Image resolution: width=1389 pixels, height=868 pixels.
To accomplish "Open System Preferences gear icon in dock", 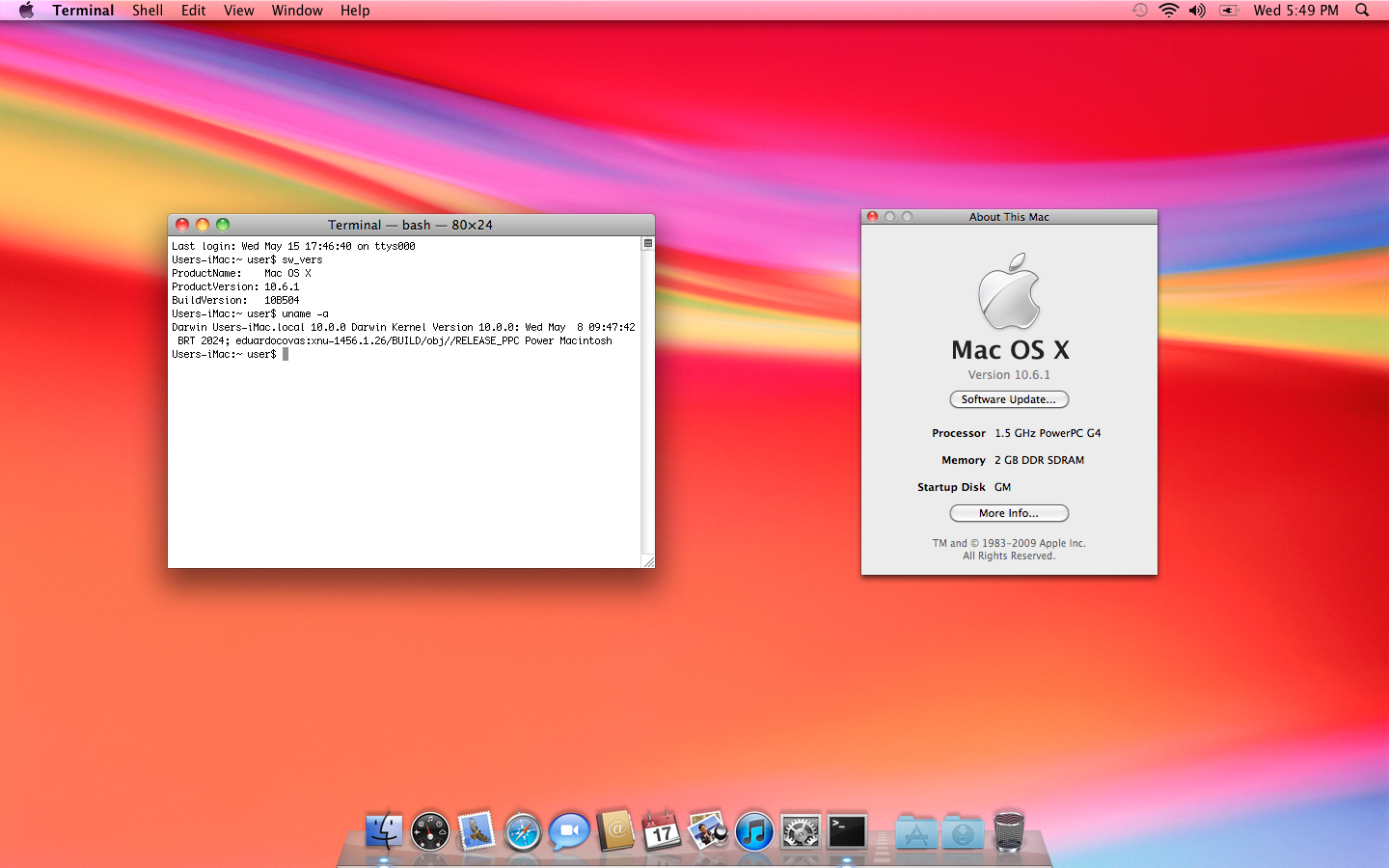I will 801,831.
